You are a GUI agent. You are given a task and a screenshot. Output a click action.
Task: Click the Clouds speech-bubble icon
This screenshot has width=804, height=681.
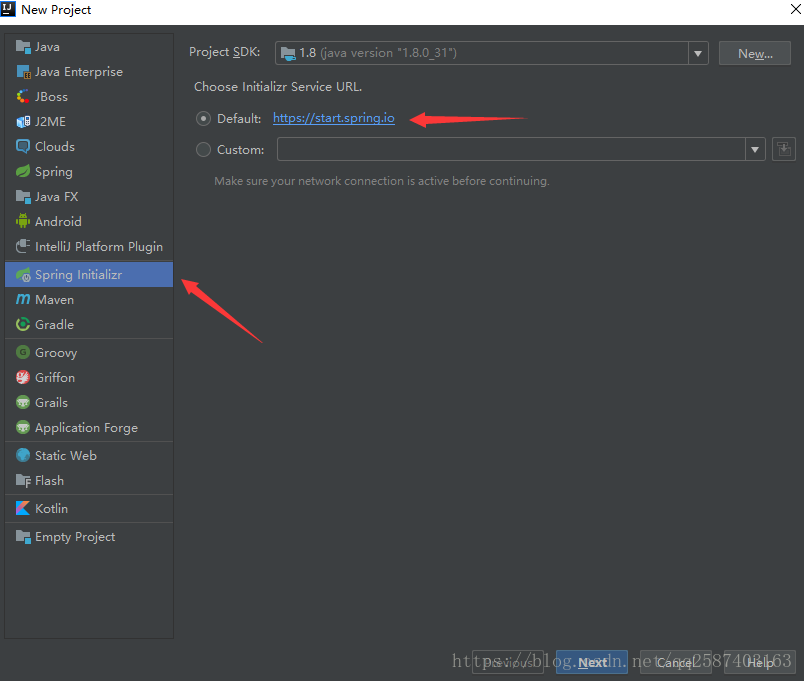[x=23, y=147]
